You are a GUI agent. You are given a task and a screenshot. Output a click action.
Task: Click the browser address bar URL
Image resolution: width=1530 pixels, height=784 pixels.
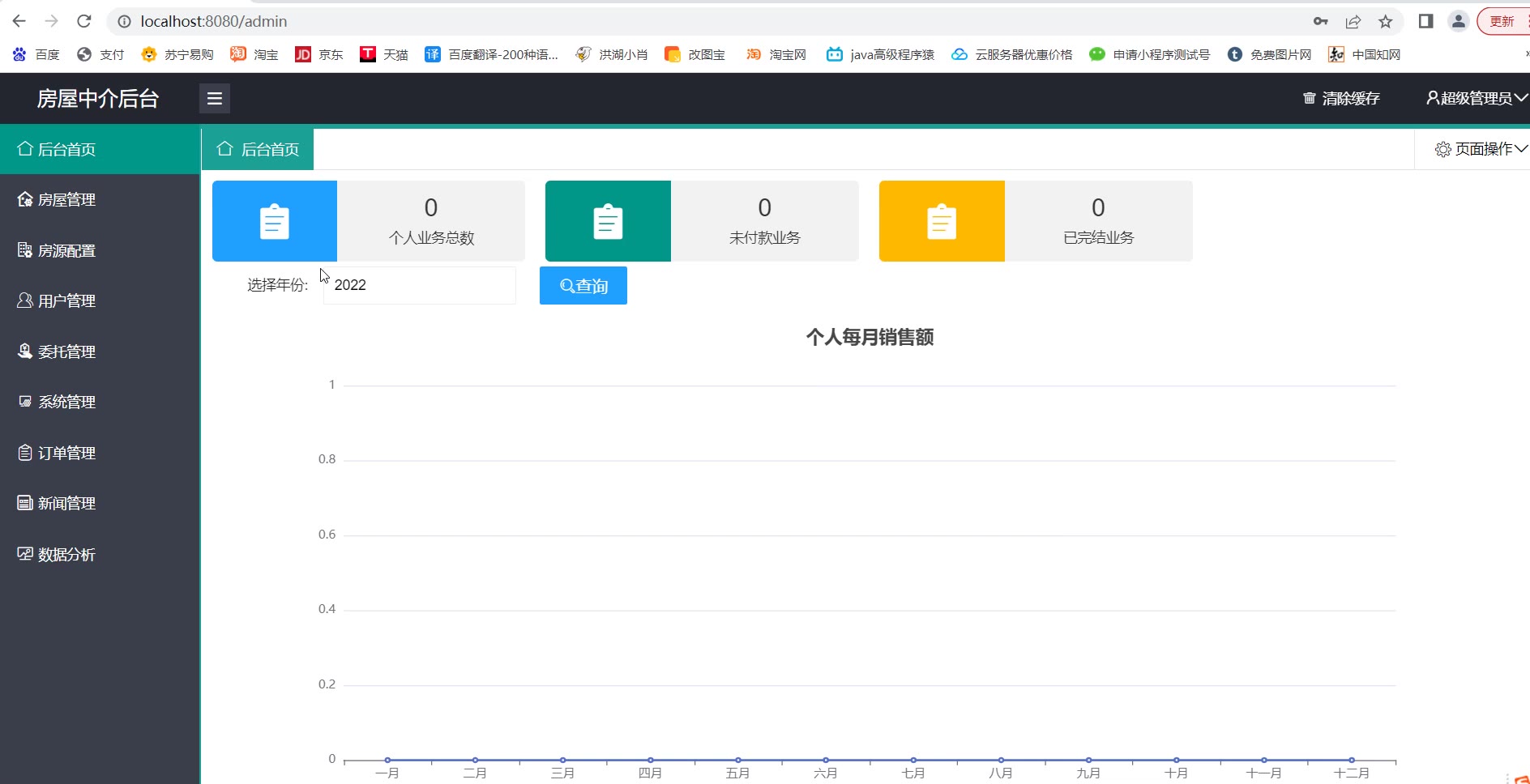(214, 21)
